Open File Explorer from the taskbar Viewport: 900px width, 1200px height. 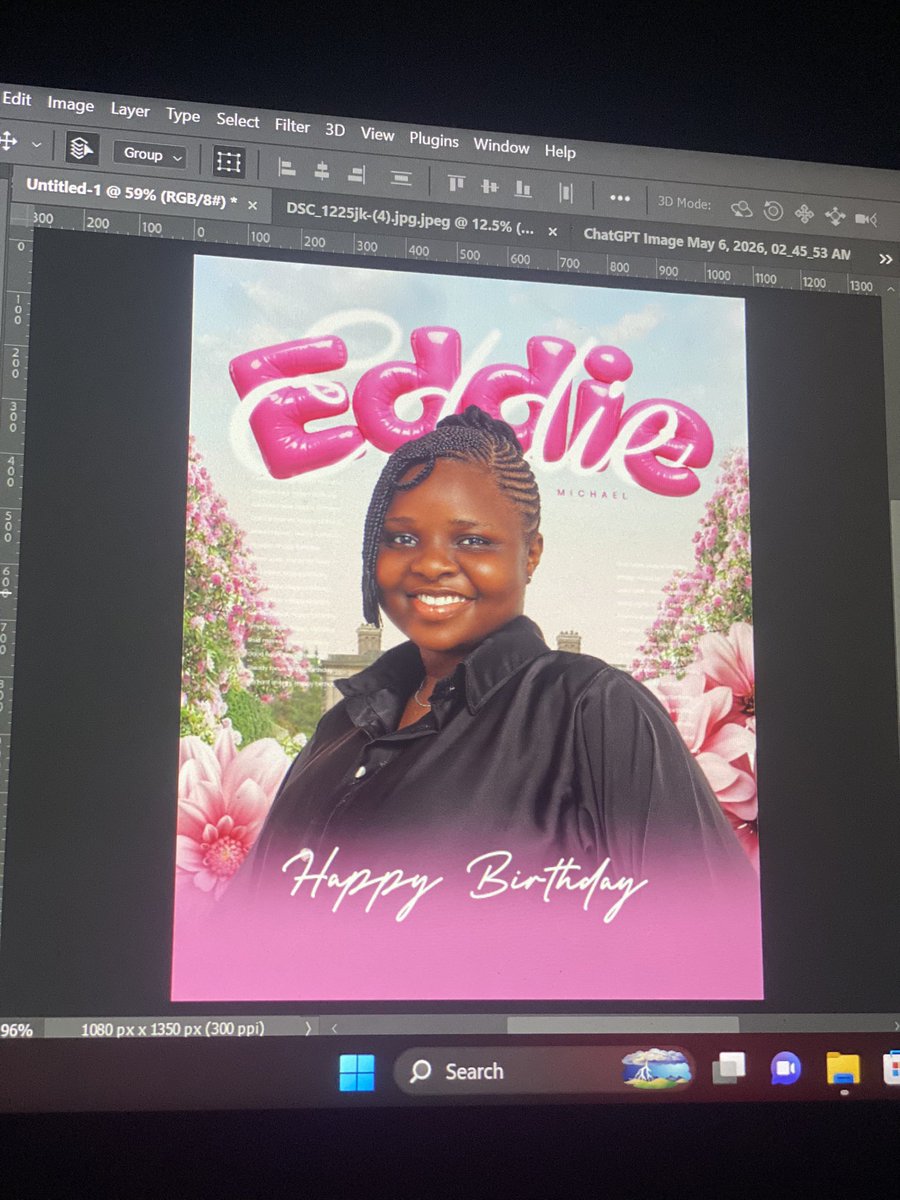click(843, 1068)
